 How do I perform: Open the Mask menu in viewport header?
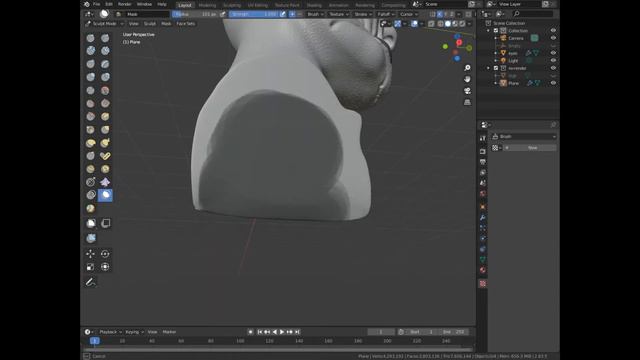pos(166,24)
